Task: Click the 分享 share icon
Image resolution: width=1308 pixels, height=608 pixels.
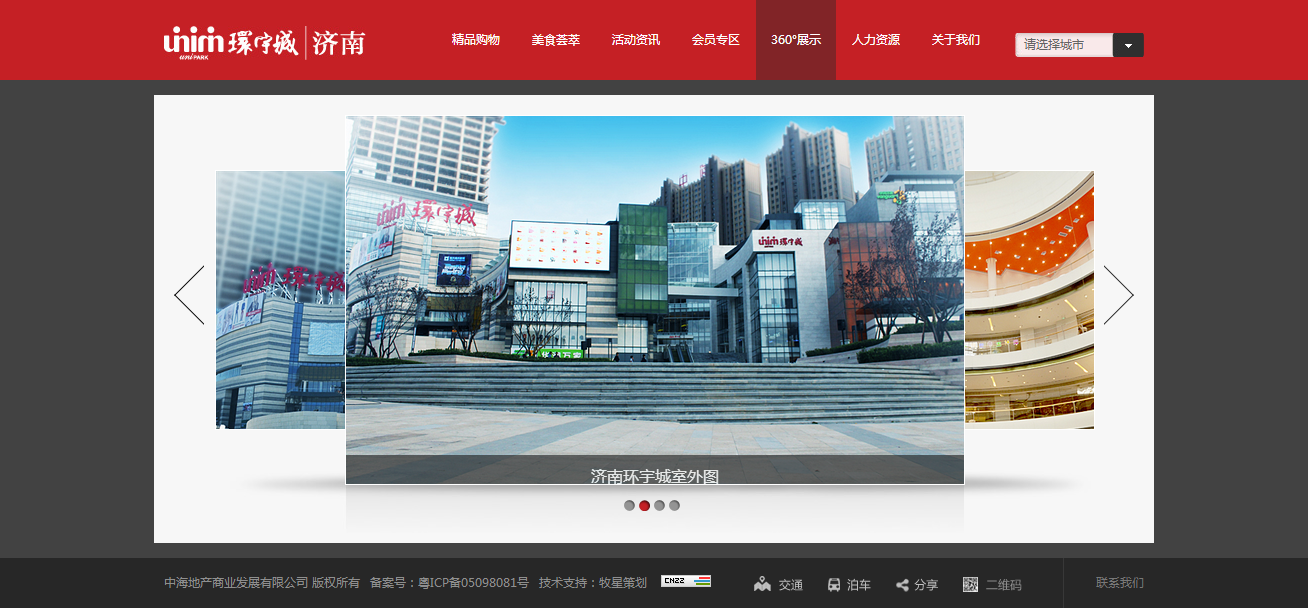Action: coord(902,585)
